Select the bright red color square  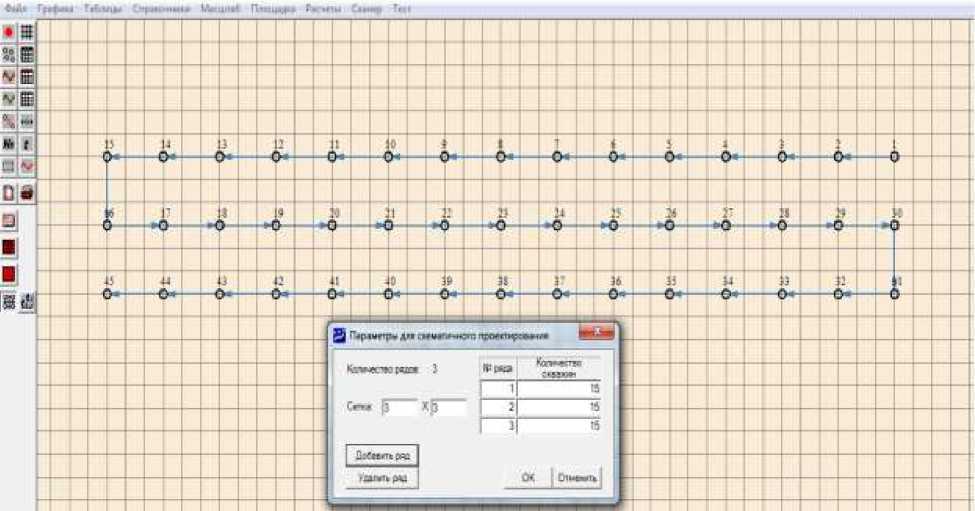9,275
